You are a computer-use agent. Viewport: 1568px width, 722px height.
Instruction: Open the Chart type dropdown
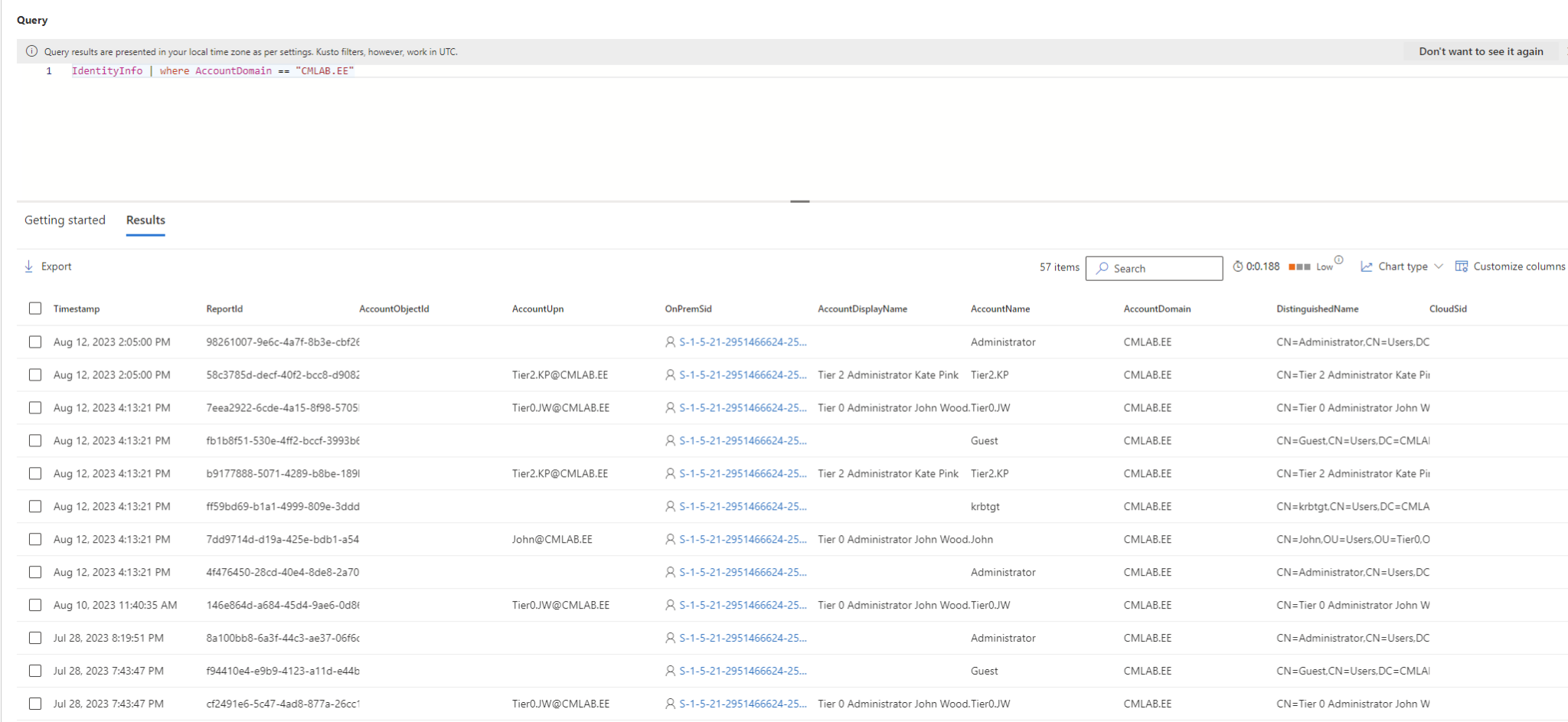coord(1402,266)
